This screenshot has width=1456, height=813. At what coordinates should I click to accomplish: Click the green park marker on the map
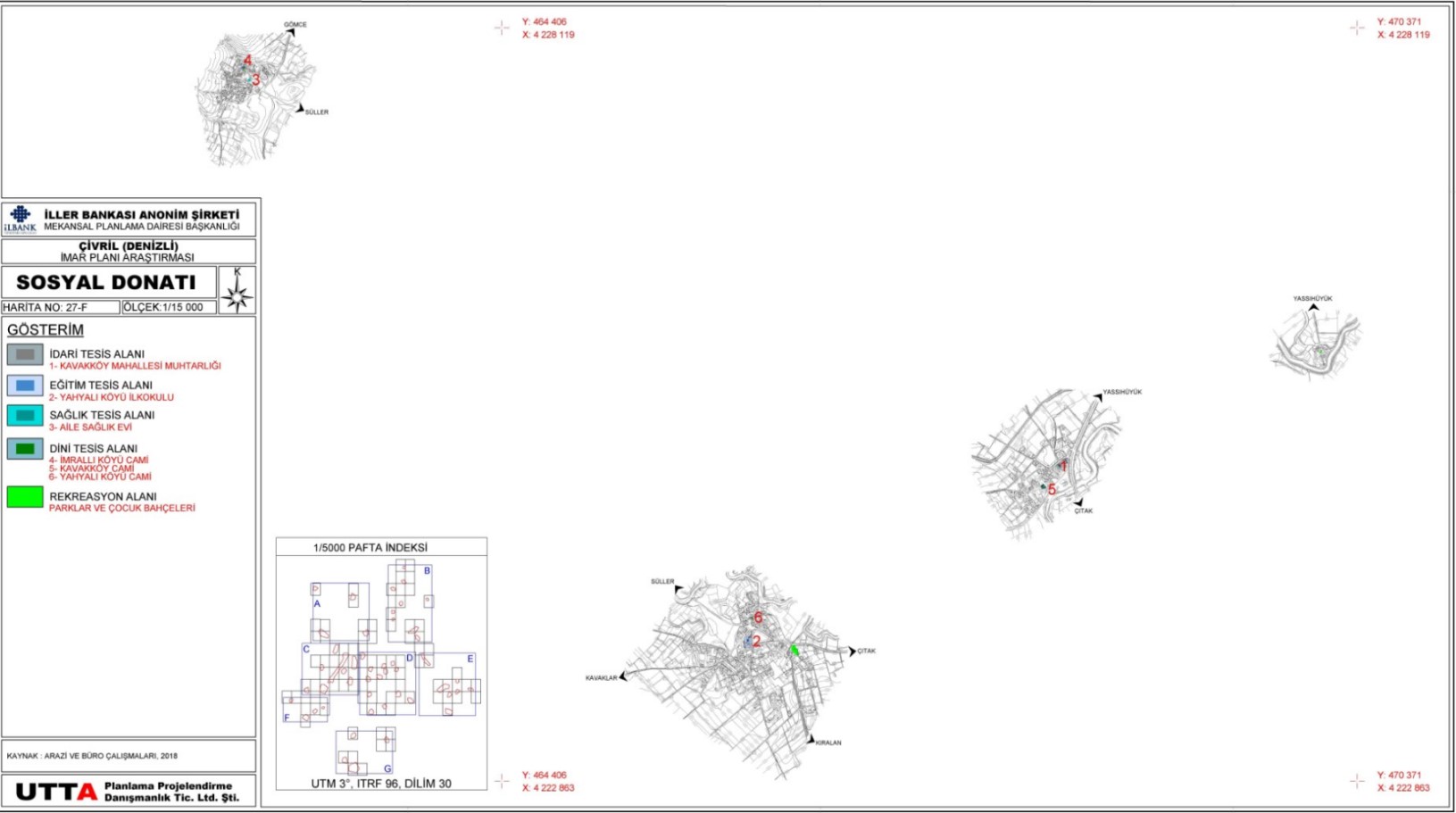[793, 651]
